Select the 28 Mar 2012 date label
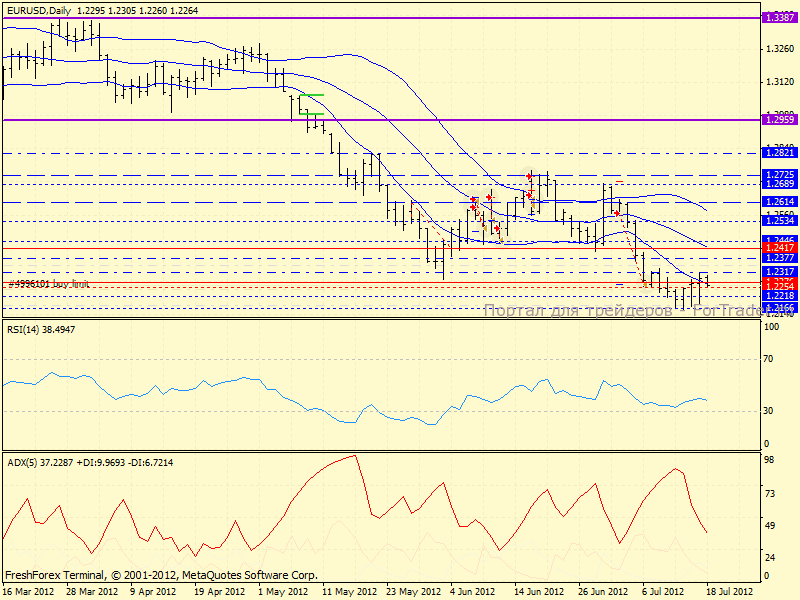 pyautogui.click(x=92, y=592)
